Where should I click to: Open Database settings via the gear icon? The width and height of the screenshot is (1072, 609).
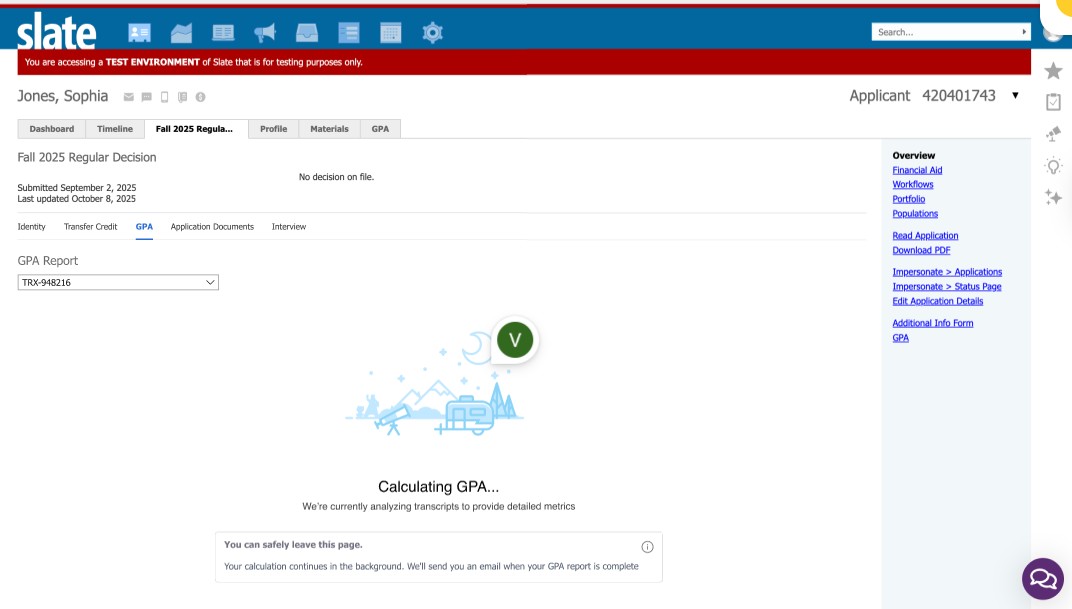432,32
